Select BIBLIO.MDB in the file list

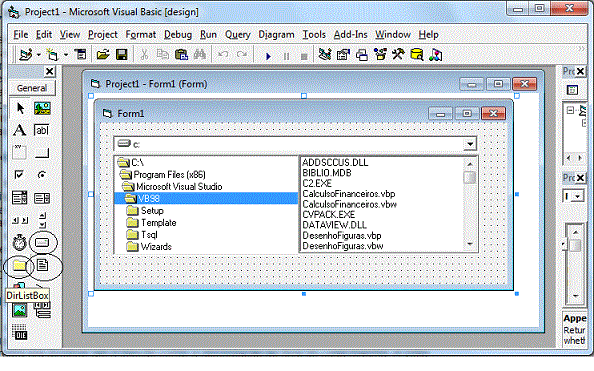click(x=327, y=173)
